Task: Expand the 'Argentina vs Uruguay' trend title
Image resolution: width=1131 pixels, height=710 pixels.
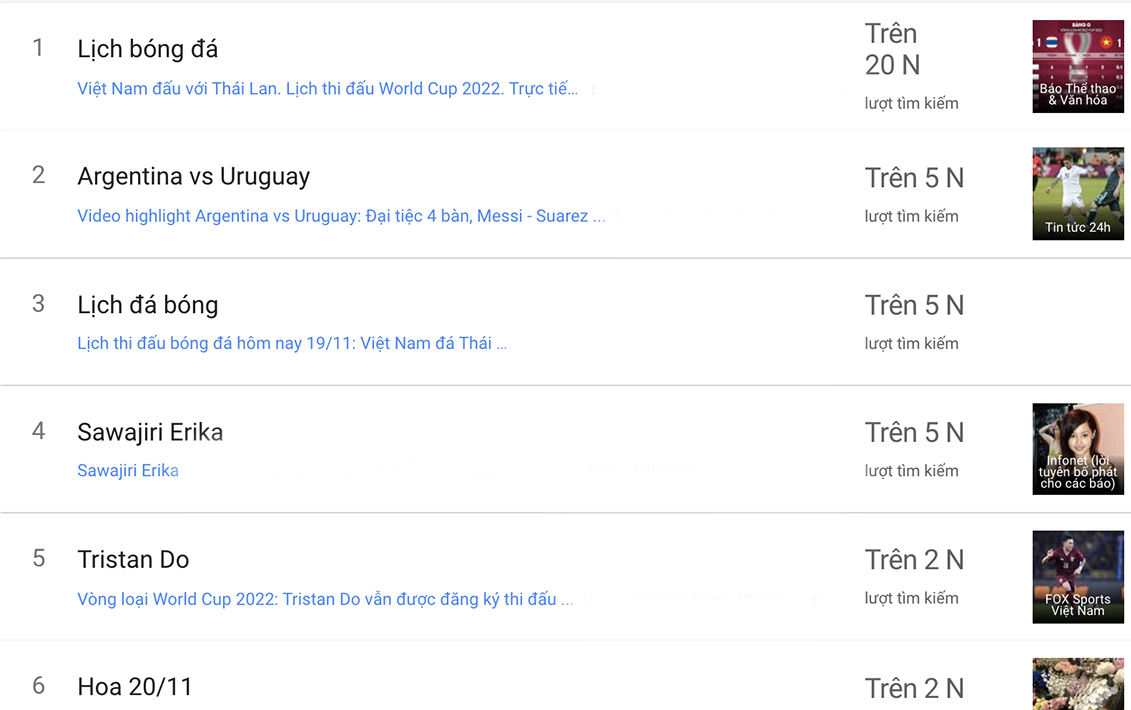Action: click(193, 177)
